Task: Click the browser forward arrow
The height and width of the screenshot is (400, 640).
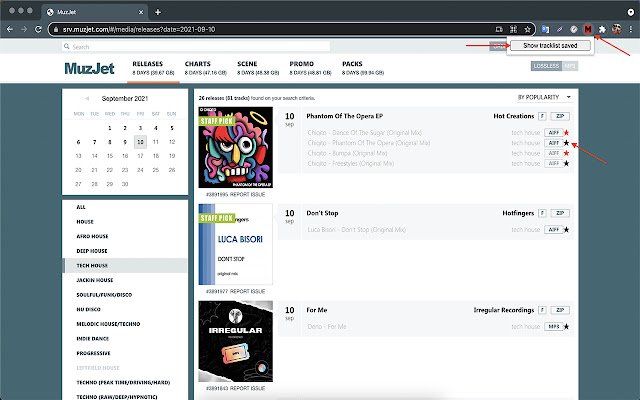Action: tap(24, 29)
